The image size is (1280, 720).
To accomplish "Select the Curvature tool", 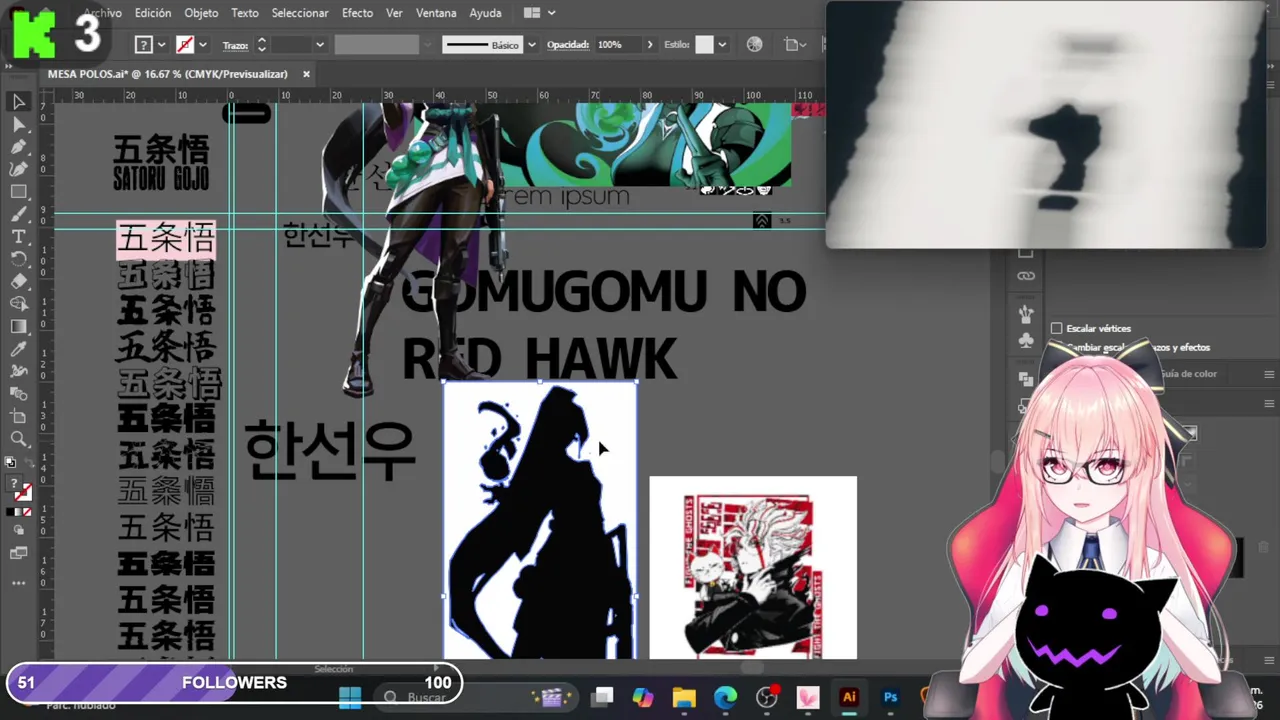I will [19, 169].
